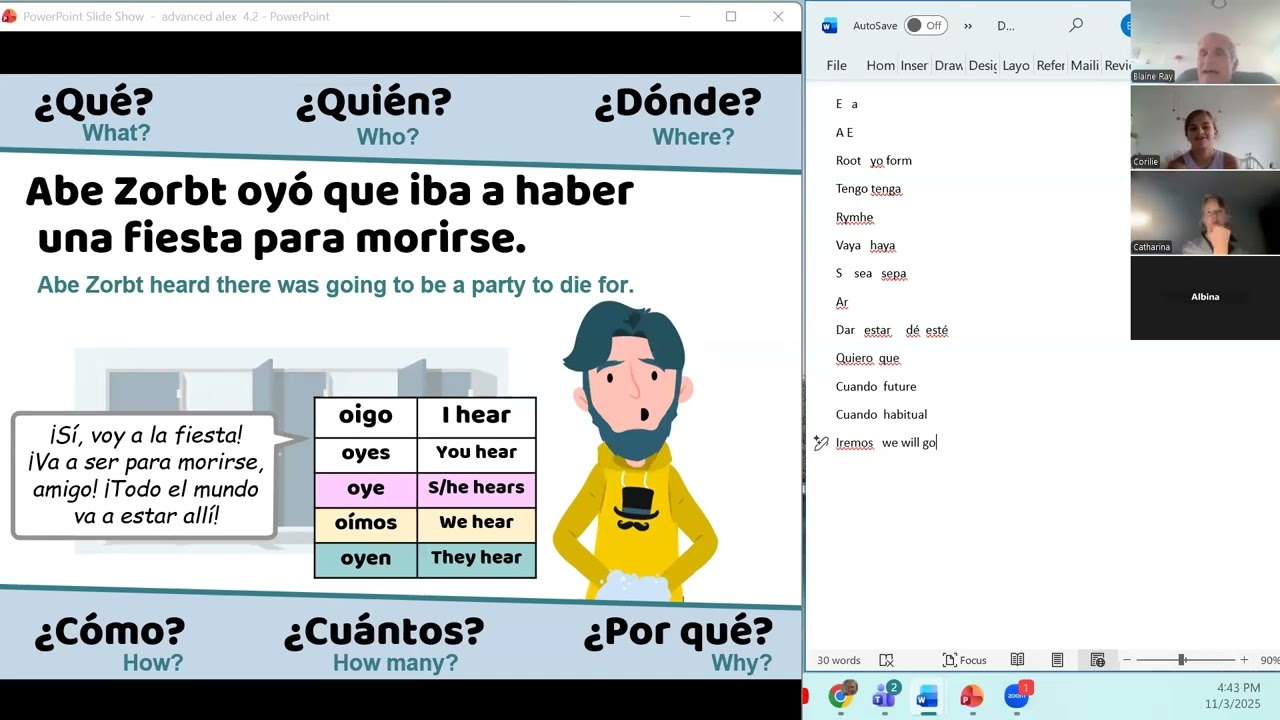Click the '¿Qué?' question word on slide

(94, 103)
